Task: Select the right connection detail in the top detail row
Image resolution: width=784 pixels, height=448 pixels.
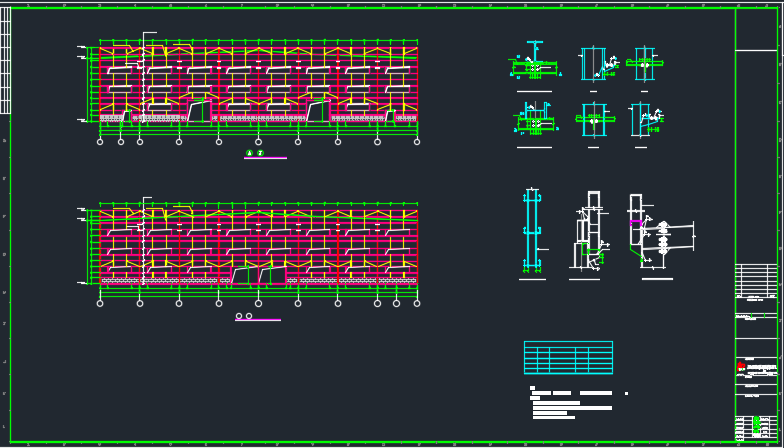Action: (644, 64)
